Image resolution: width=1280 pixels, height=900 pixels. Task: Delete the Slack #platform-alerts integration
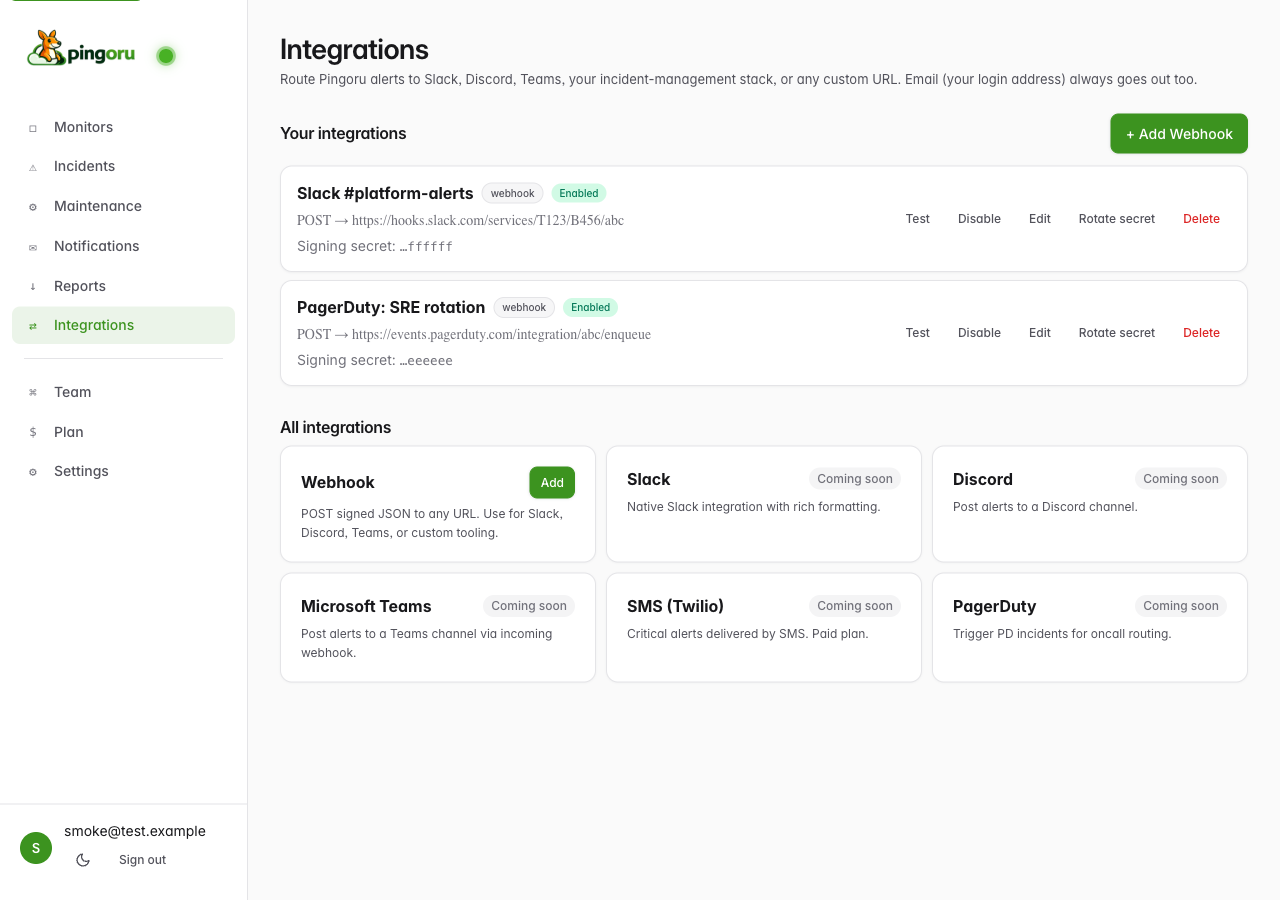[1201, 218]
